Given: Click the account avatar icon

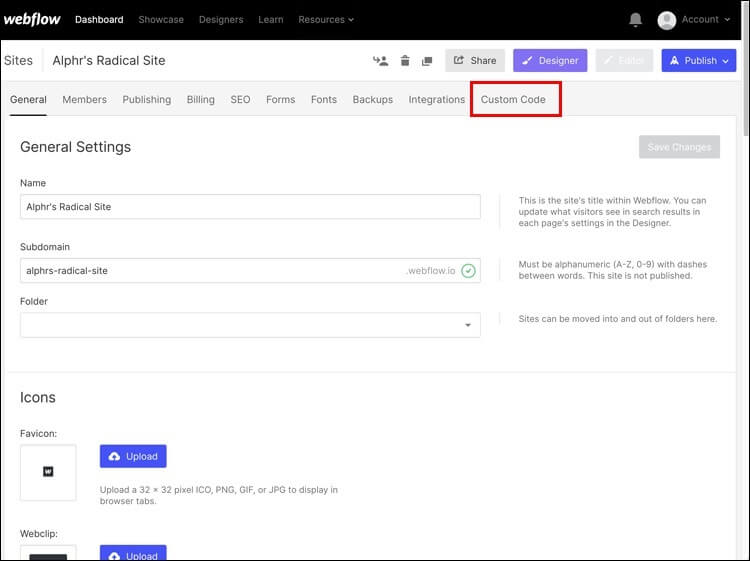Looking at the screenshot, I should [x=666, y=20].
